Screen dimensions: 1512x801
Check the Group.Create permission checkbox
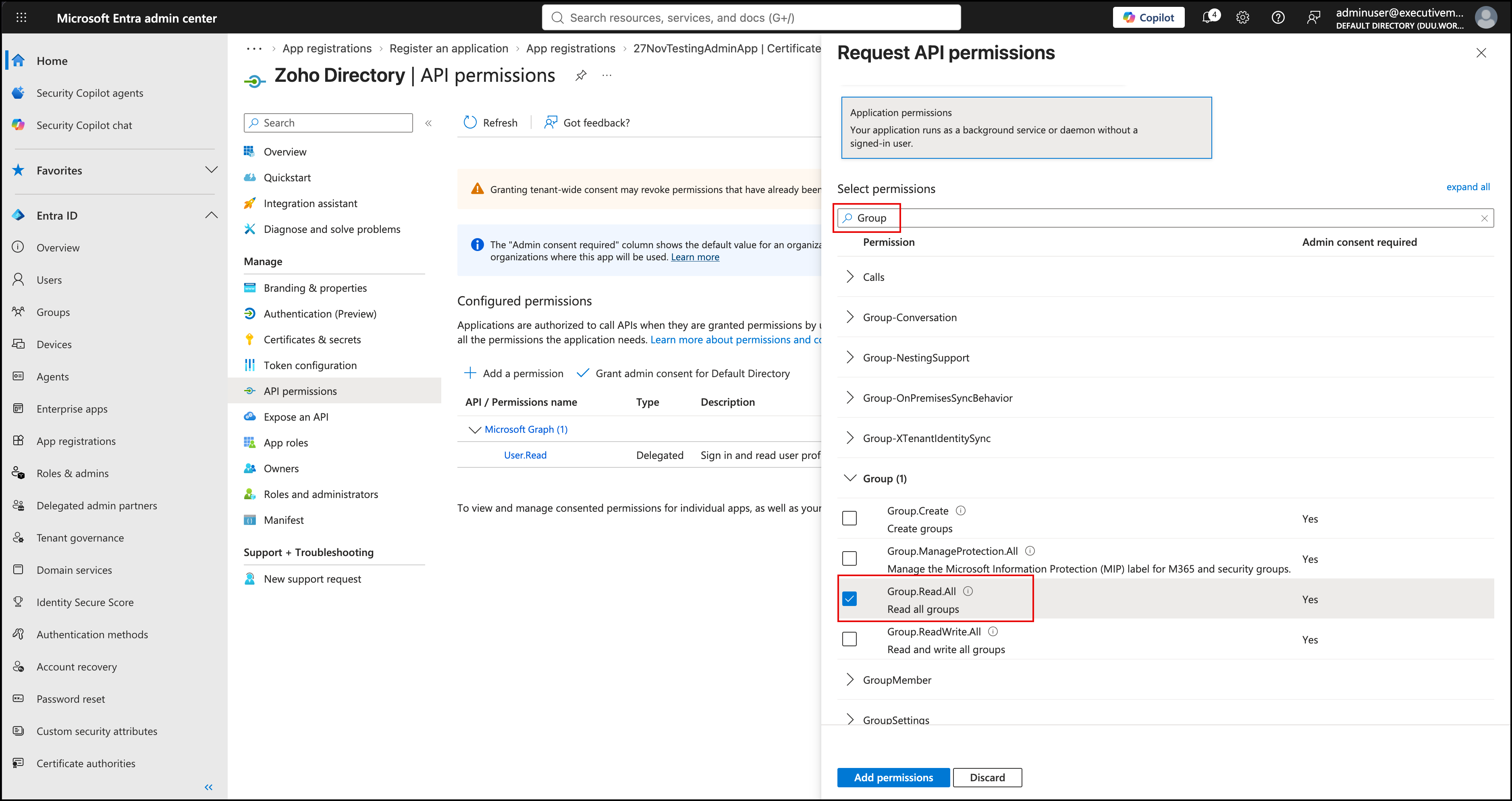pos(849,518)
